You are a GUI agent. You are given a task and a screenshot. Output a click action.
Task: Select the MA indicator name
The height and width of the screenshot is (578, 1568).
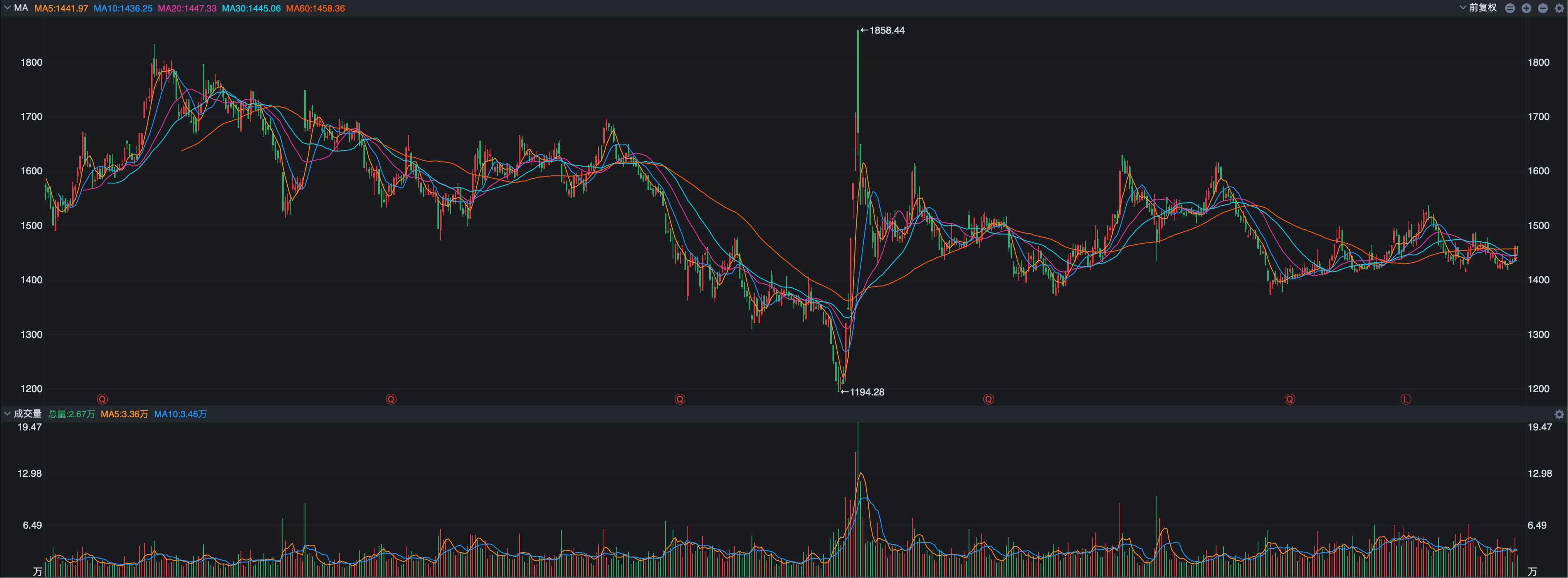pos(21,8)
